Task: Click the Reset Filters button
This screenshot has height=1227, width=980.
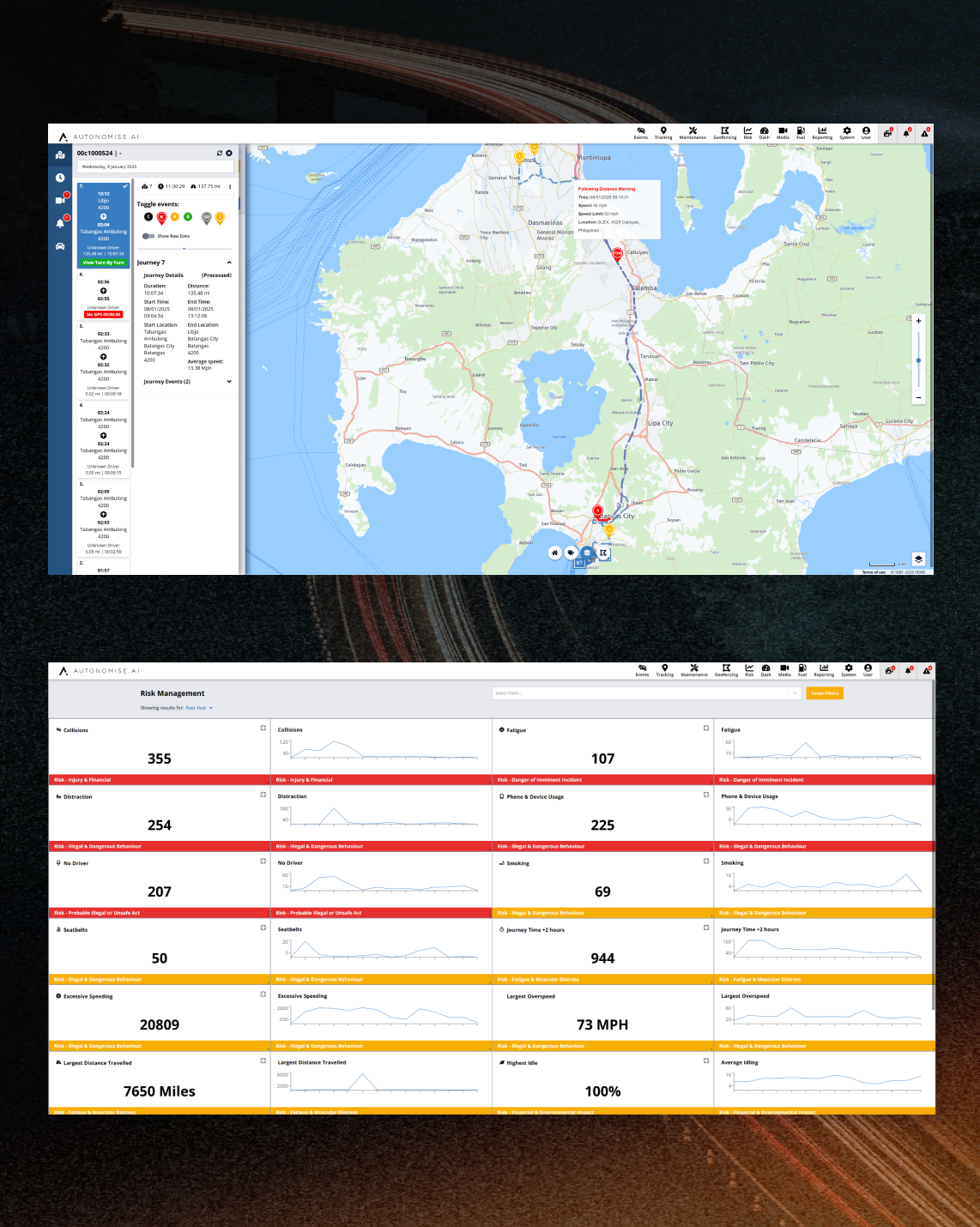Action: 825,693
